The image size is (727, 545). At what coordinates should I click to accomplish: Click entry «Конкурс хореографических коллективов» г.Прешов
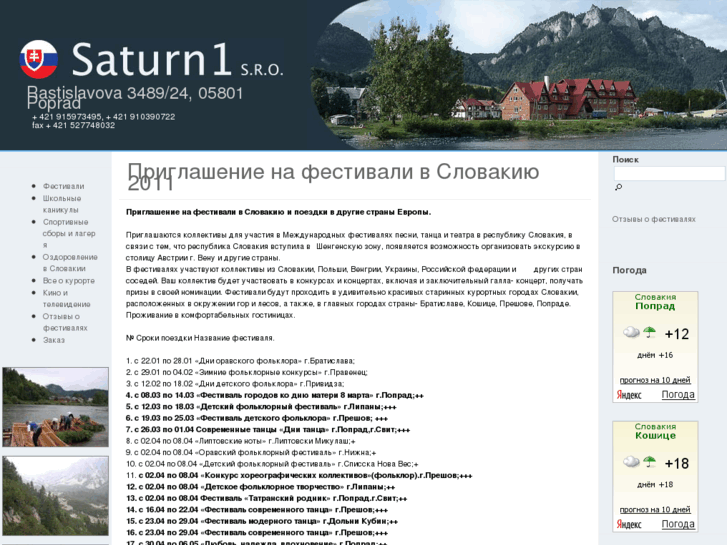[x=299, y=475]
